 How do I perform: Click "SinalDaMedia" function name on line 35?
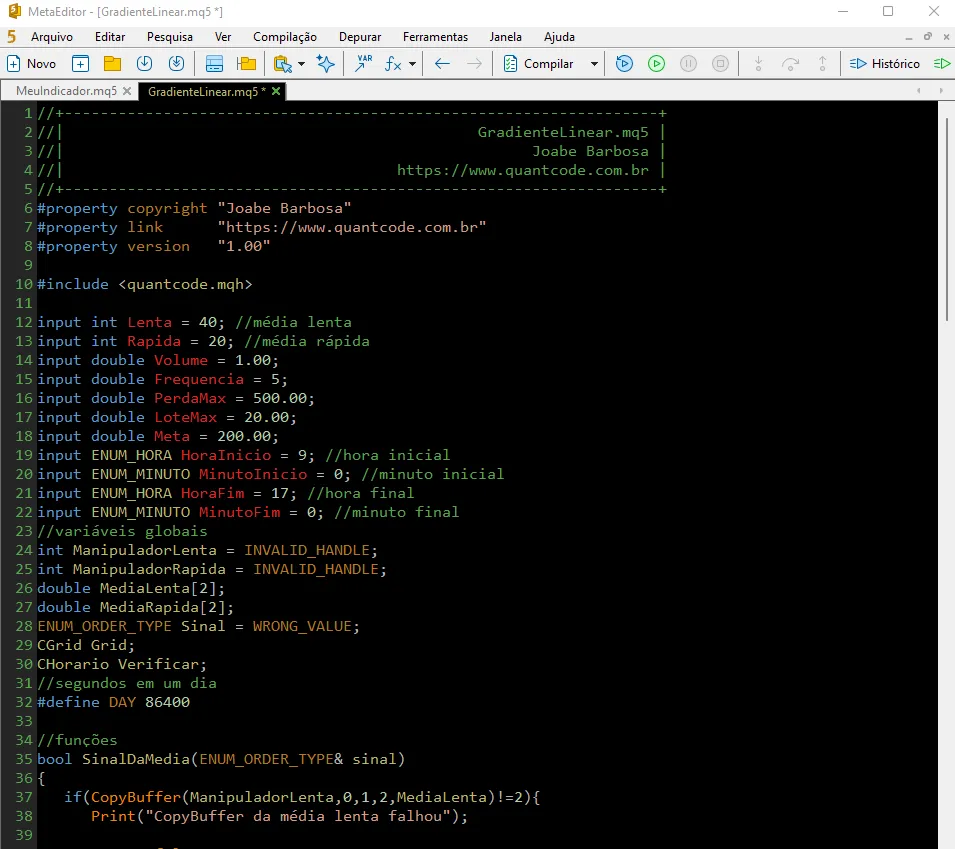click(136, 759)
